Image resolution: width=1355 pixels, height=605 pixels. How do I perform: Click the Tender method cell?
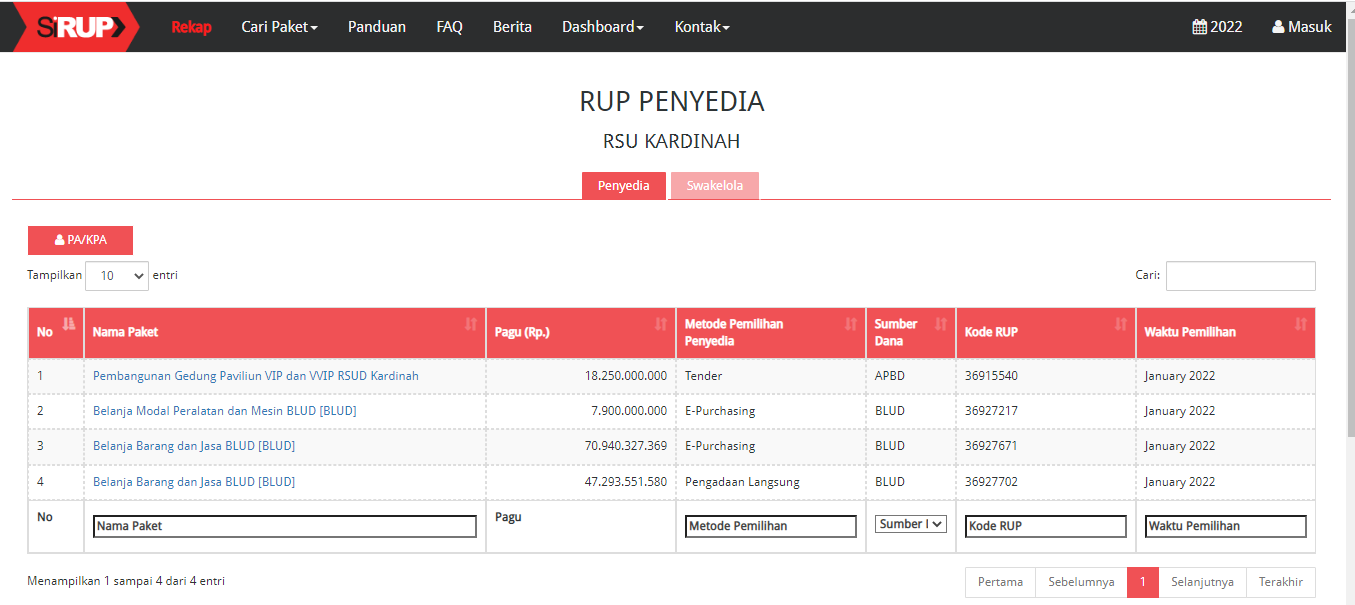coord(704,376)
